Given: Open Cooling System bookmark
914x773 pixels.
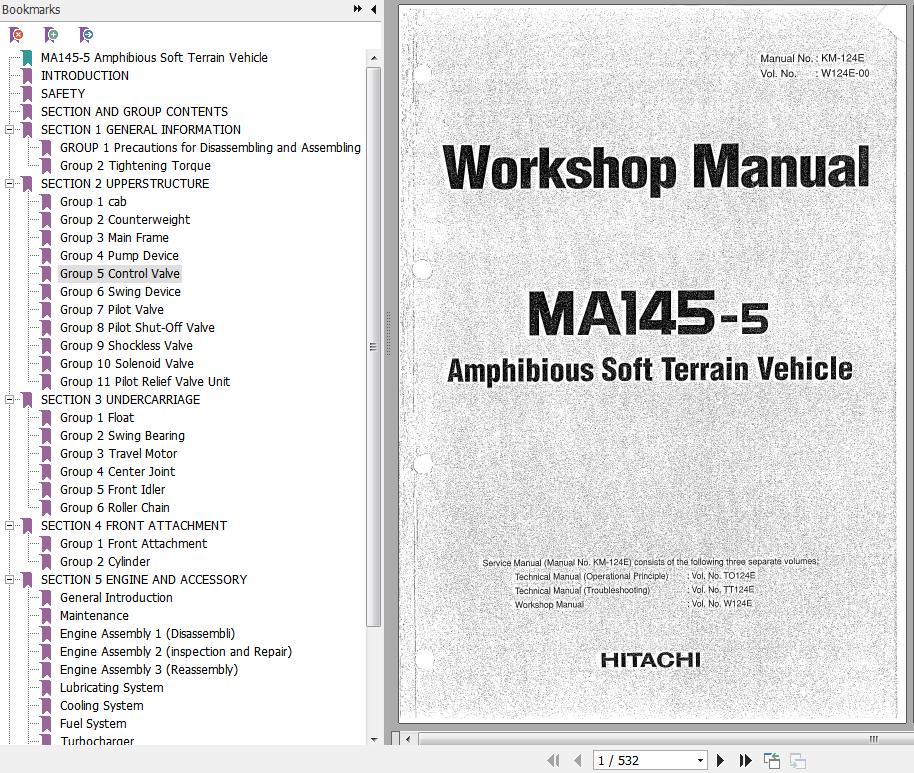Looking at the screenshot, I should coord(101,705).
